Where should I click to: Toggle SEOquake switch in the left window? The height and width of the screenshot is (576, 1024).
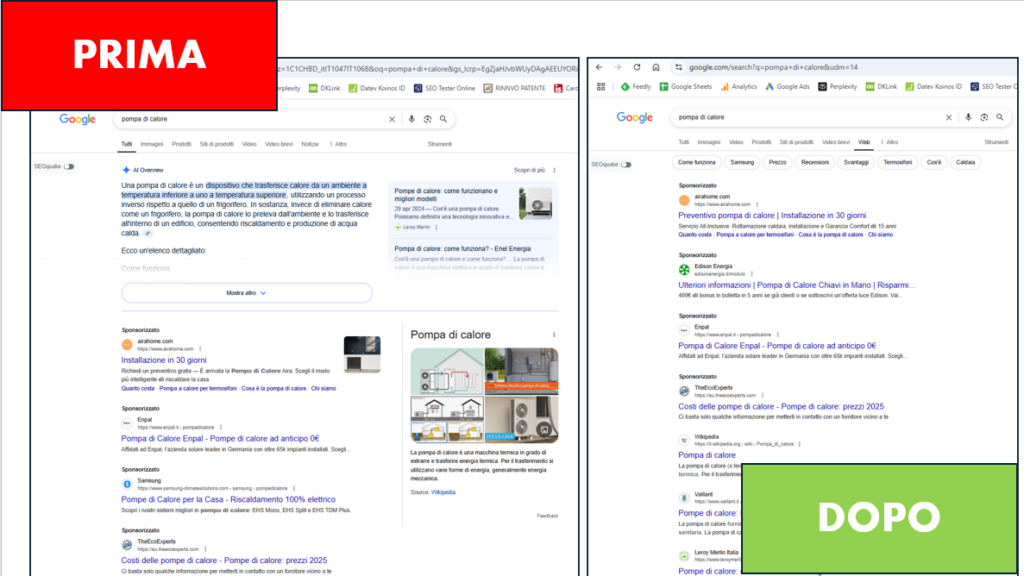coord(69,167)
